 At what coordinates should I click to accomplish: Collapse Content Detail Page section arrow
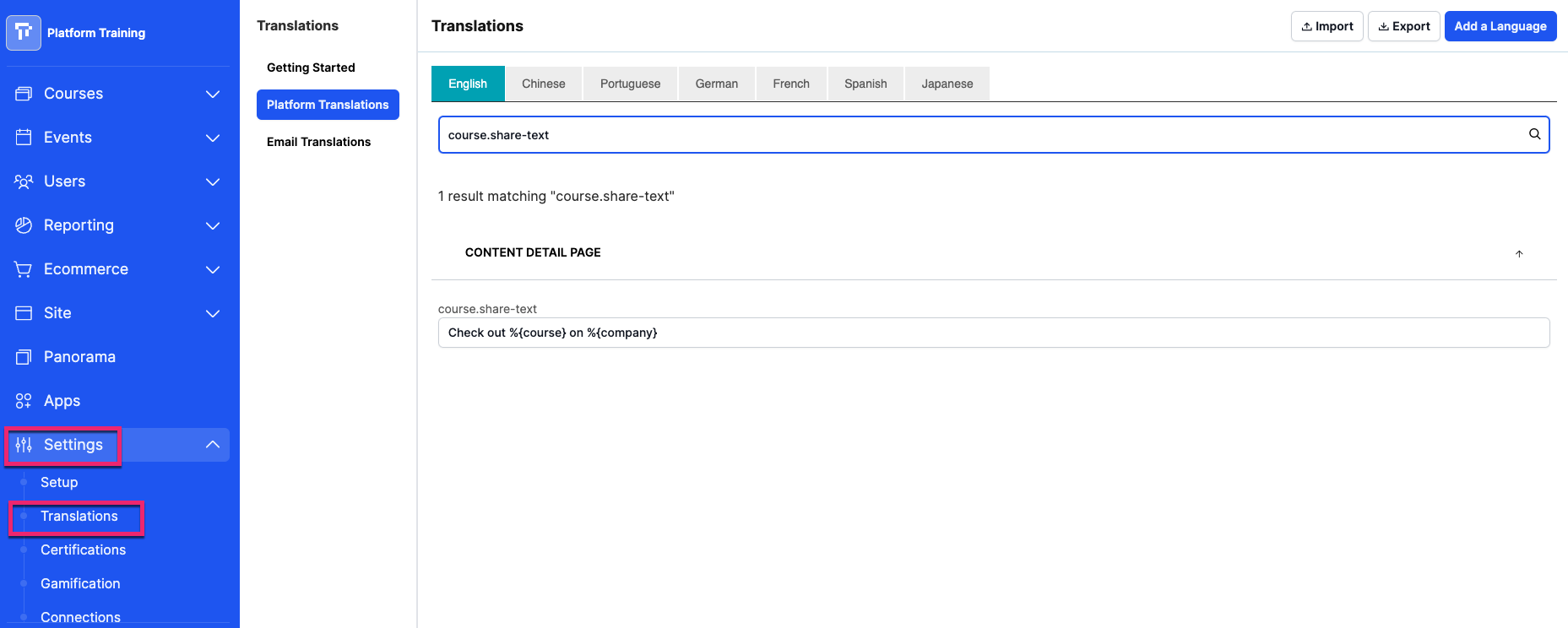[1519, 253]
